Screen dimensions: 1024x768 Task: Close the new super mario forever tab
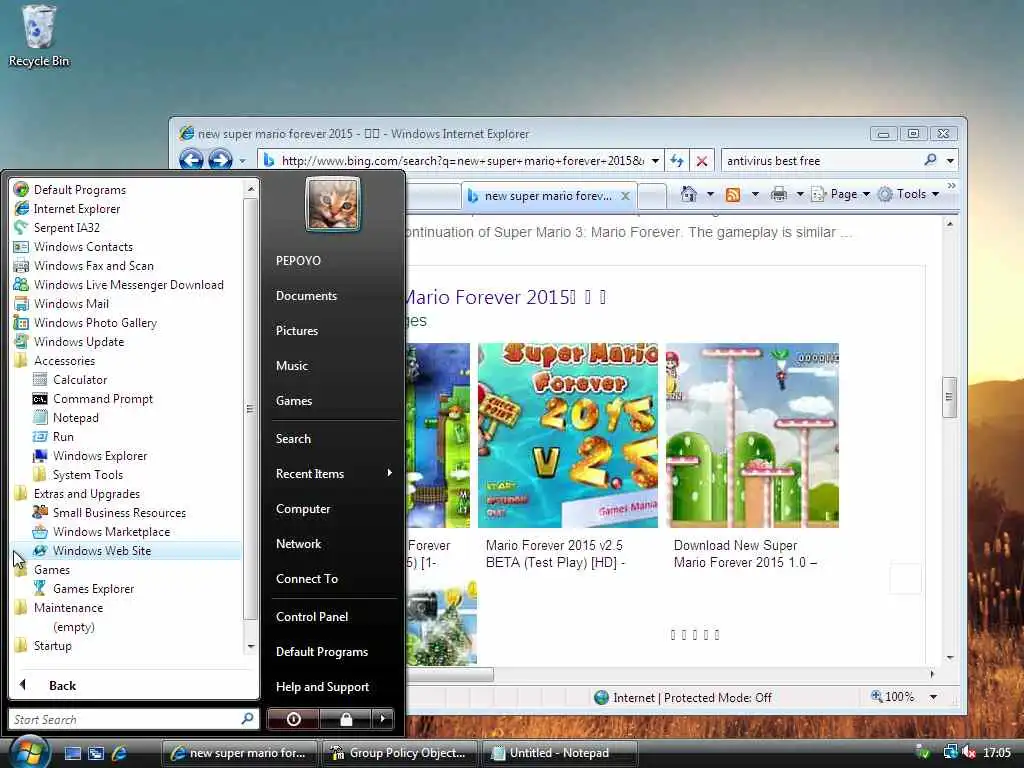click(625, 196)
